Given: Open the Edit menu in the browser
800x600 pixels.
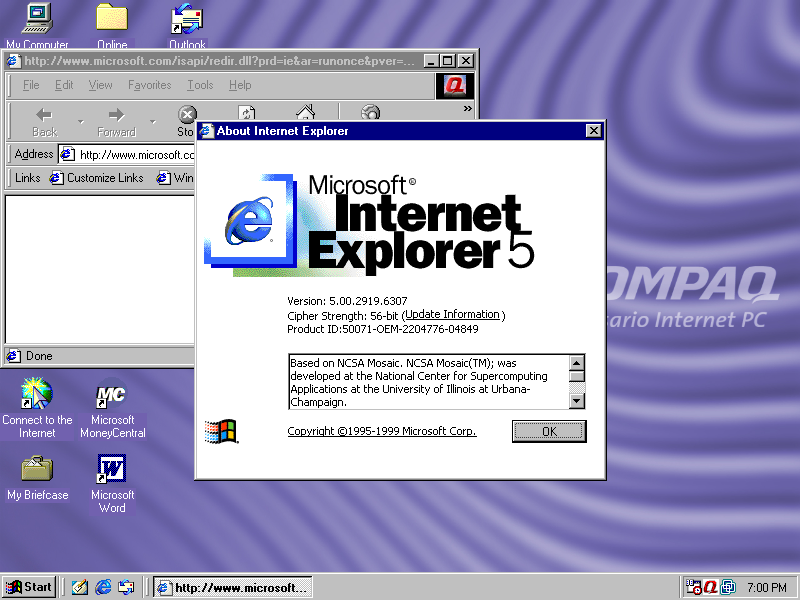Looking at the screenshot, I should tap(64, 85).
